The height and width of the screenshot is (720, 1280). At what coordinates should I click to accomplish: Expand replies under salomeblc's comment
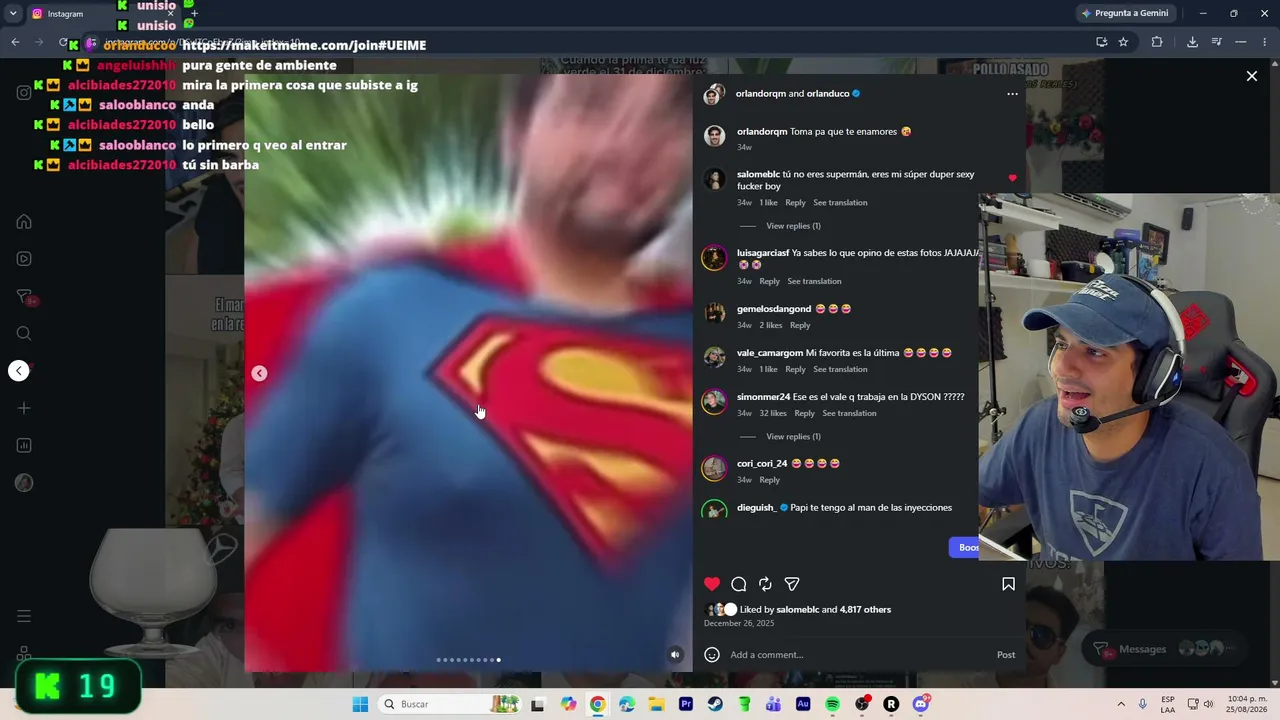[x=793, y=226]
